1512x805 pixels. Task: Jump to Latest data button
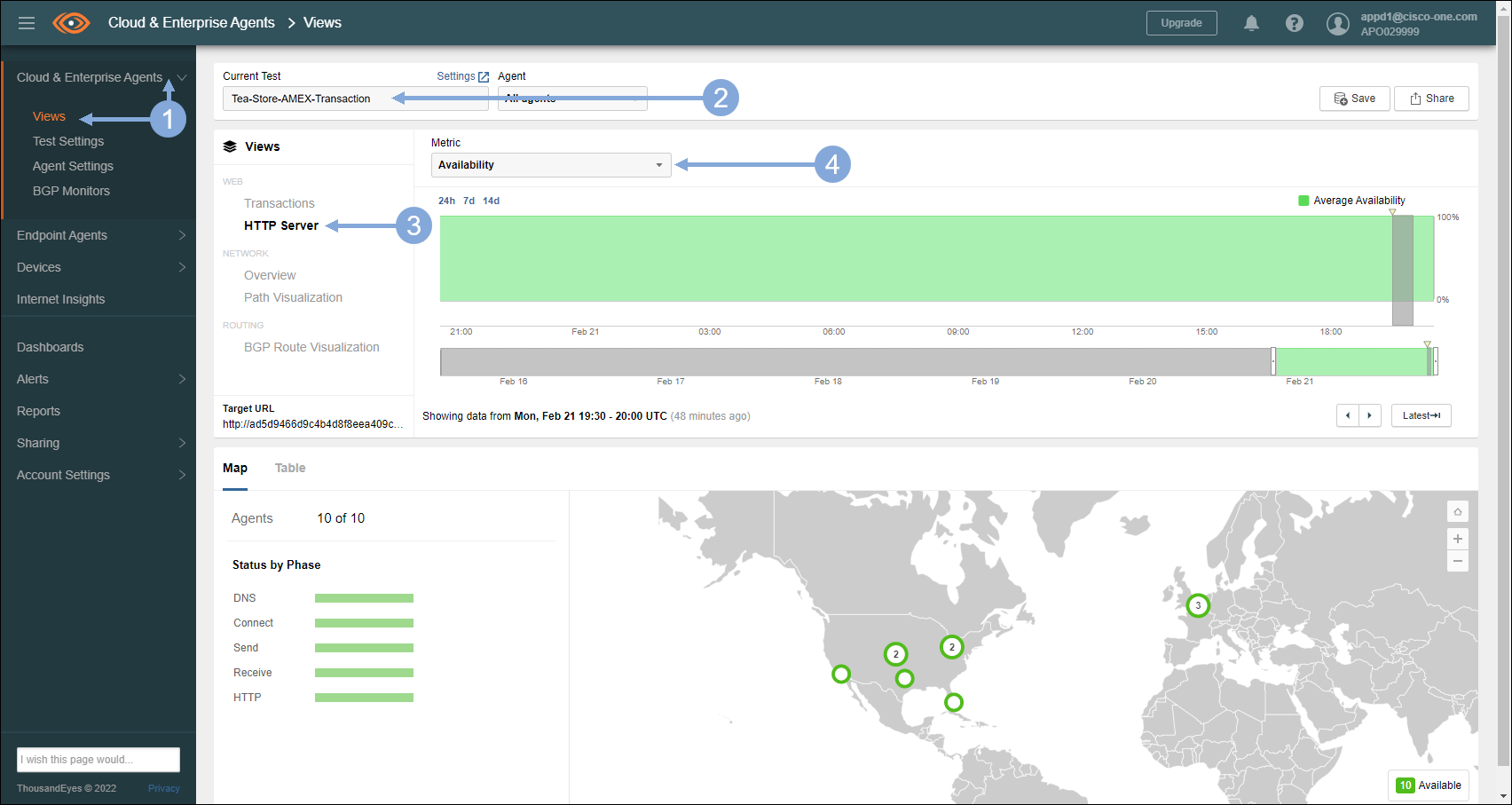pos(1421,415)
